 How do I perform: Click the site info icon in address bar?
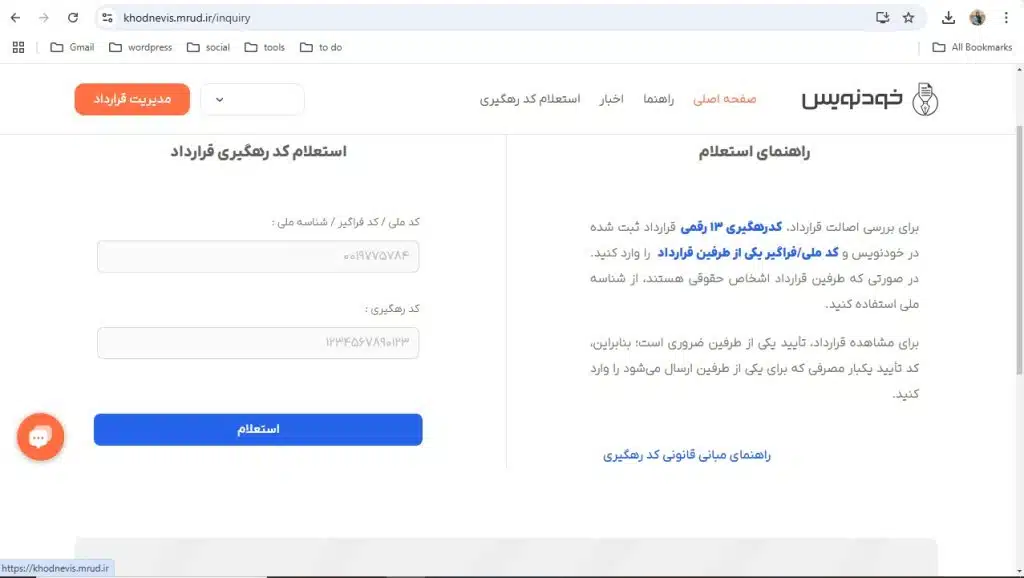[x=106, y=17]
